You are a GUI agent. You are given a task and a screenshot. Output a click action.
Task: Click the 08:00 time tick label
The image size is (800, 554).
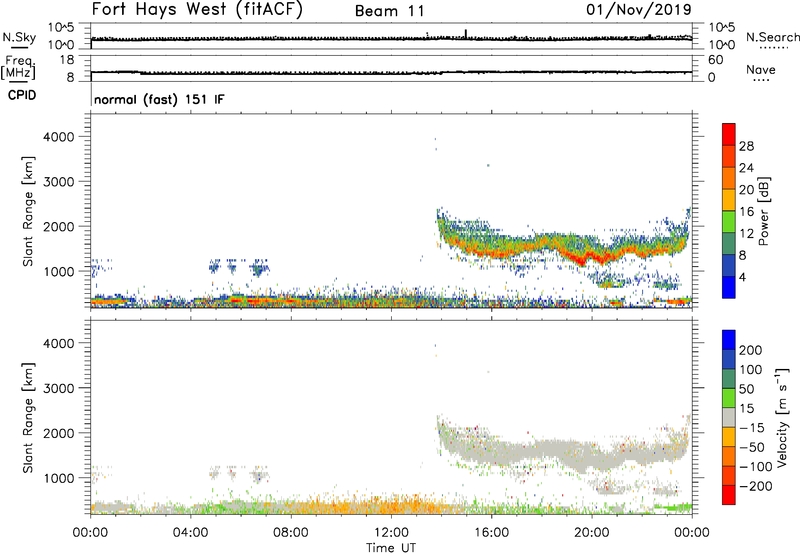coord(291,533)
